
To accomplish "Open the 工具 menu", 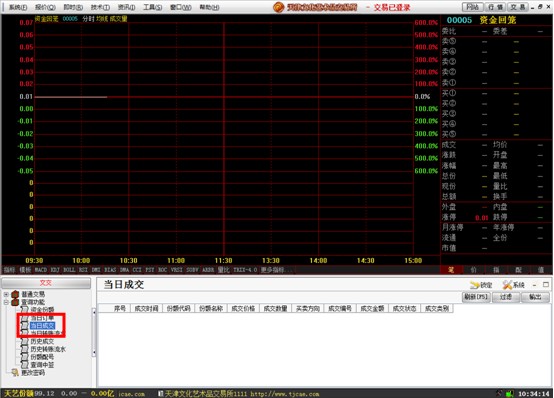I will coord(153,7).
